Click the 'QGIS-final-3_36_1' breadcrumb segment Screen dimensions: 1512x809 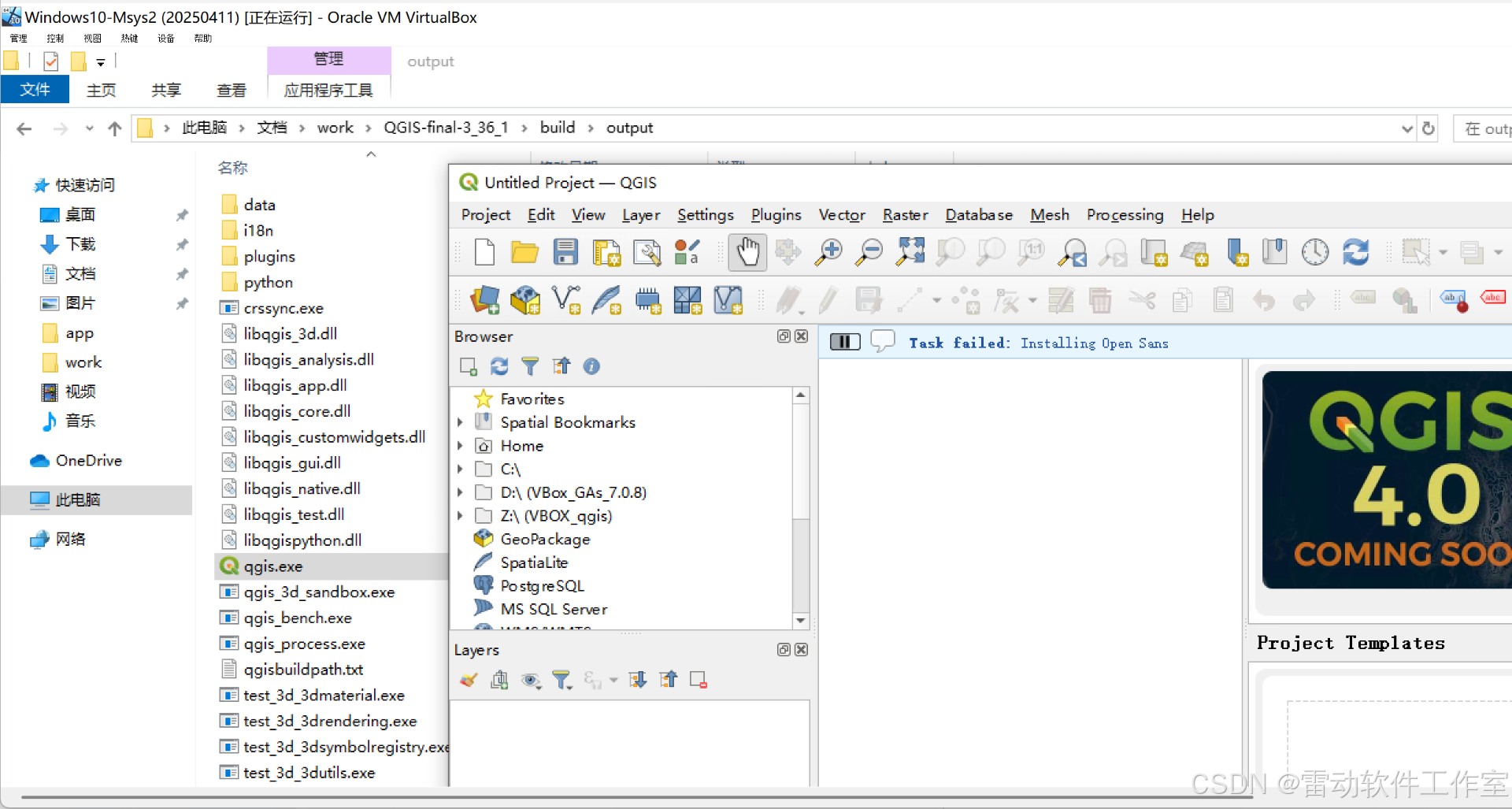(x=446, y=128)
